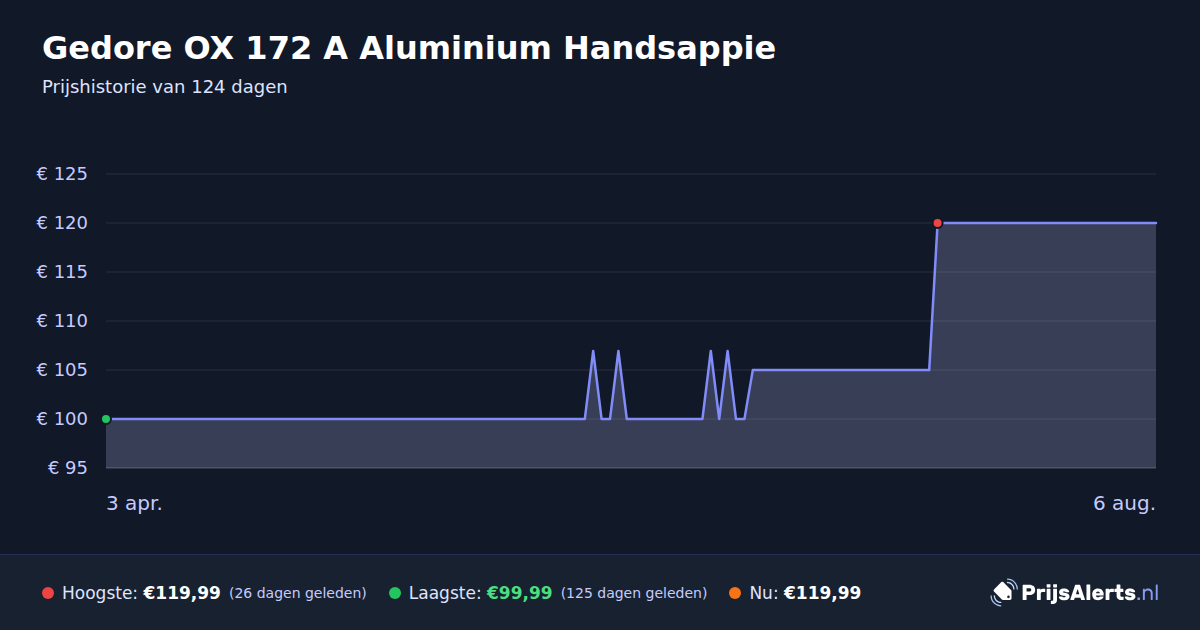
Task: Select the red highest-price marker on chart
Action: tap(937, 223)
